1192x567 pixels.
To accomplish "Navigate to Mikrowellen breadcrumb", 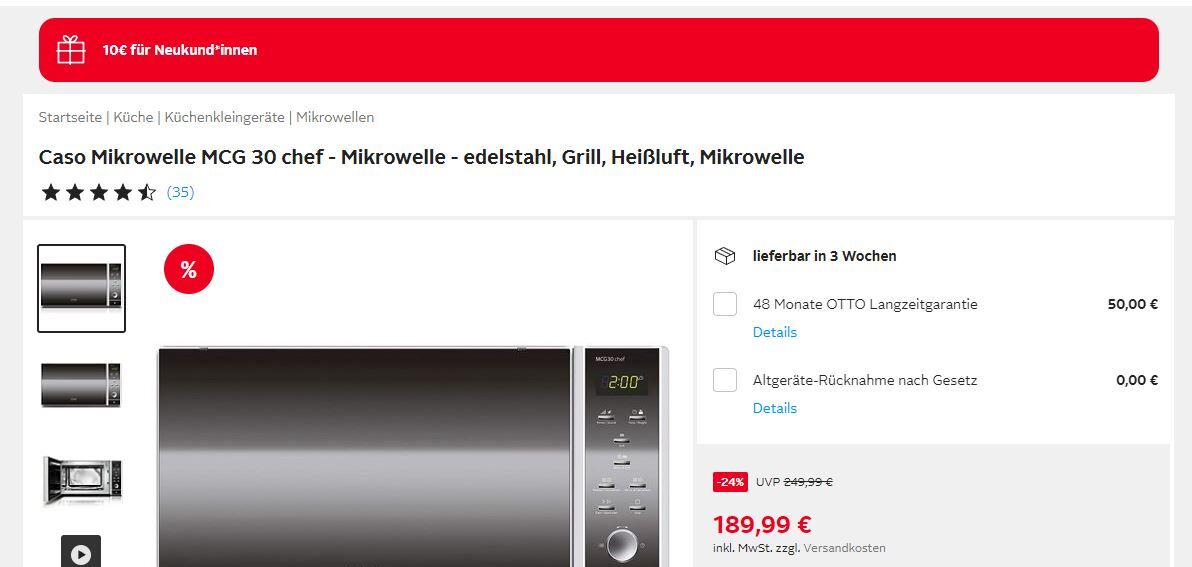I will click(335, 117).
